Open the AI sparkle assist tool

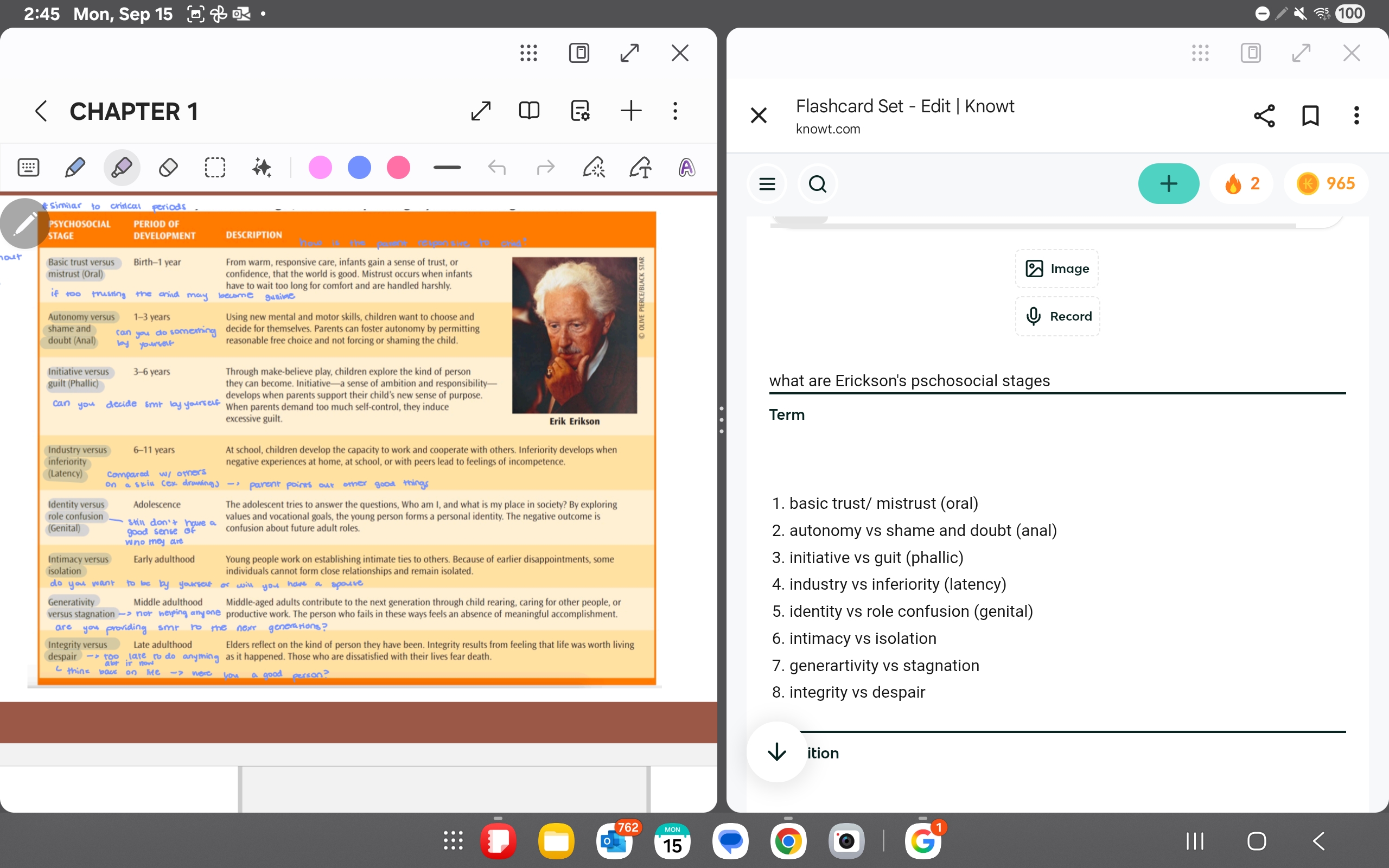(x=262, y=168)
